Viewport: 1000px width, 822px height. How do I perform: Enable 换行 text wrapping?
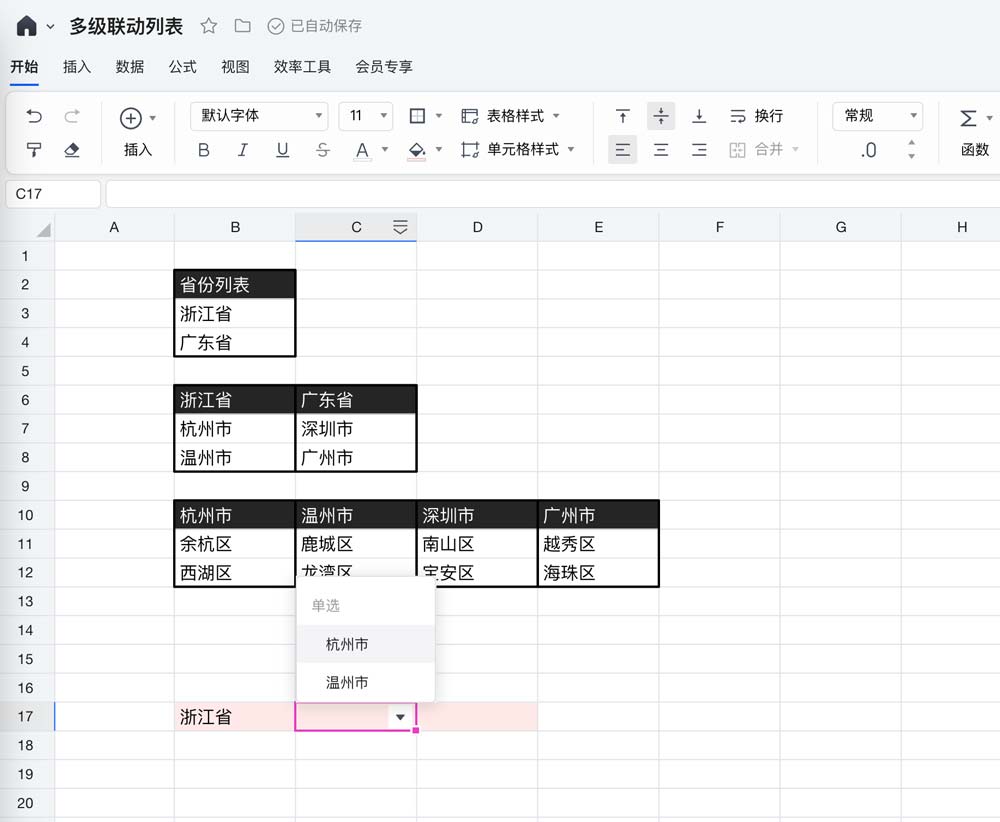(x=758, y=115)
